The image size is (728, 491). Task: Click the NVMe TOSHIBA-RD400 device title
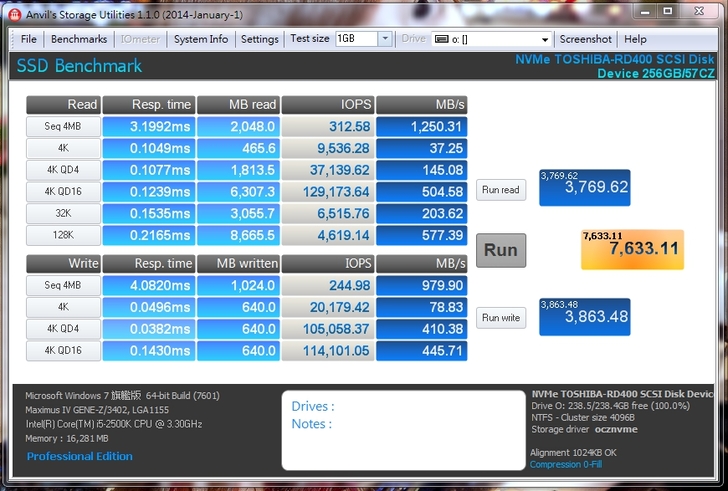point(614,66)
